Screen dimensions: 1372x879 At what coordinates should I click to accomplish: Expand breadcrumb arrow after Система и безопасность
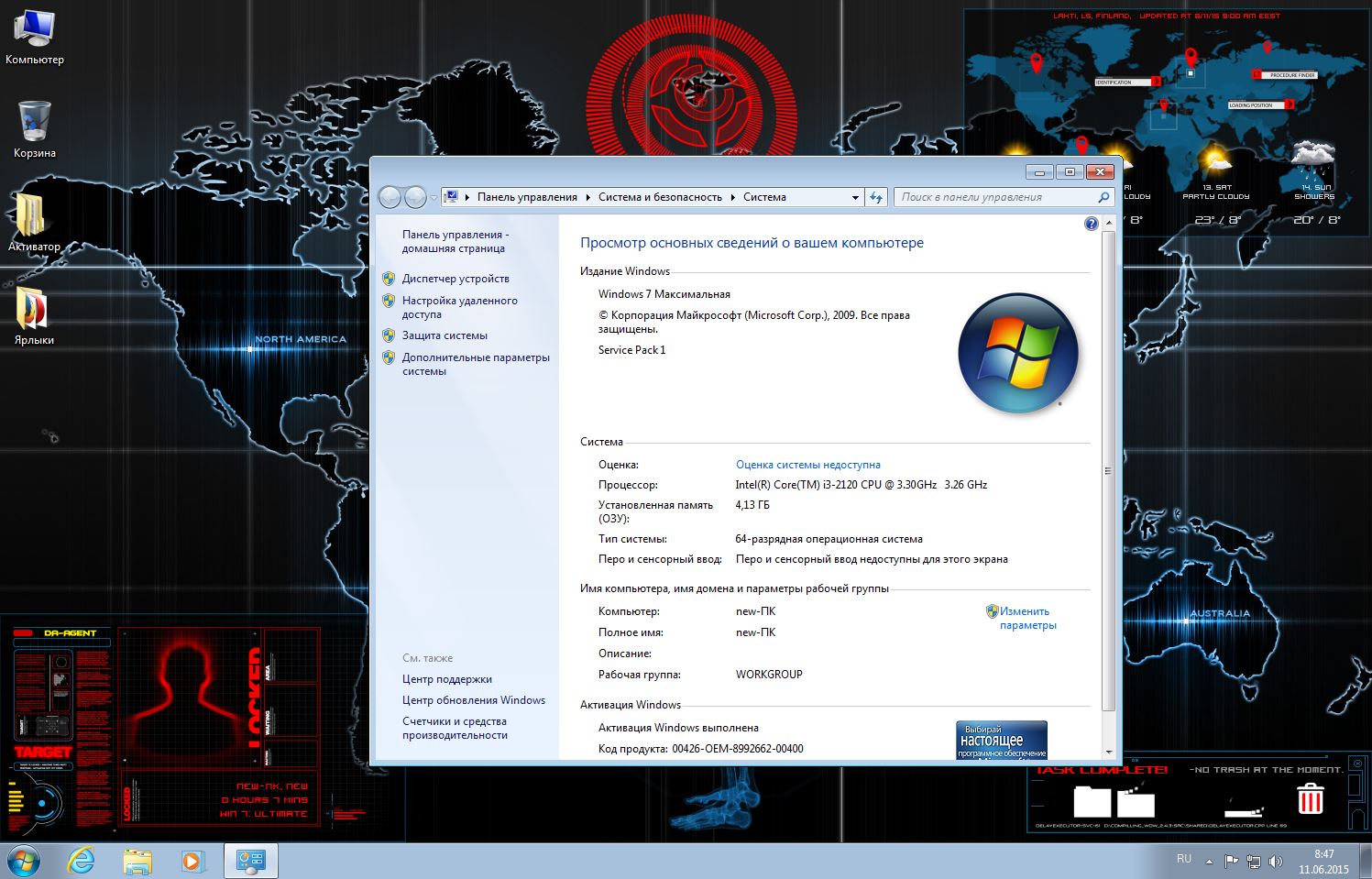click(732, 197)
